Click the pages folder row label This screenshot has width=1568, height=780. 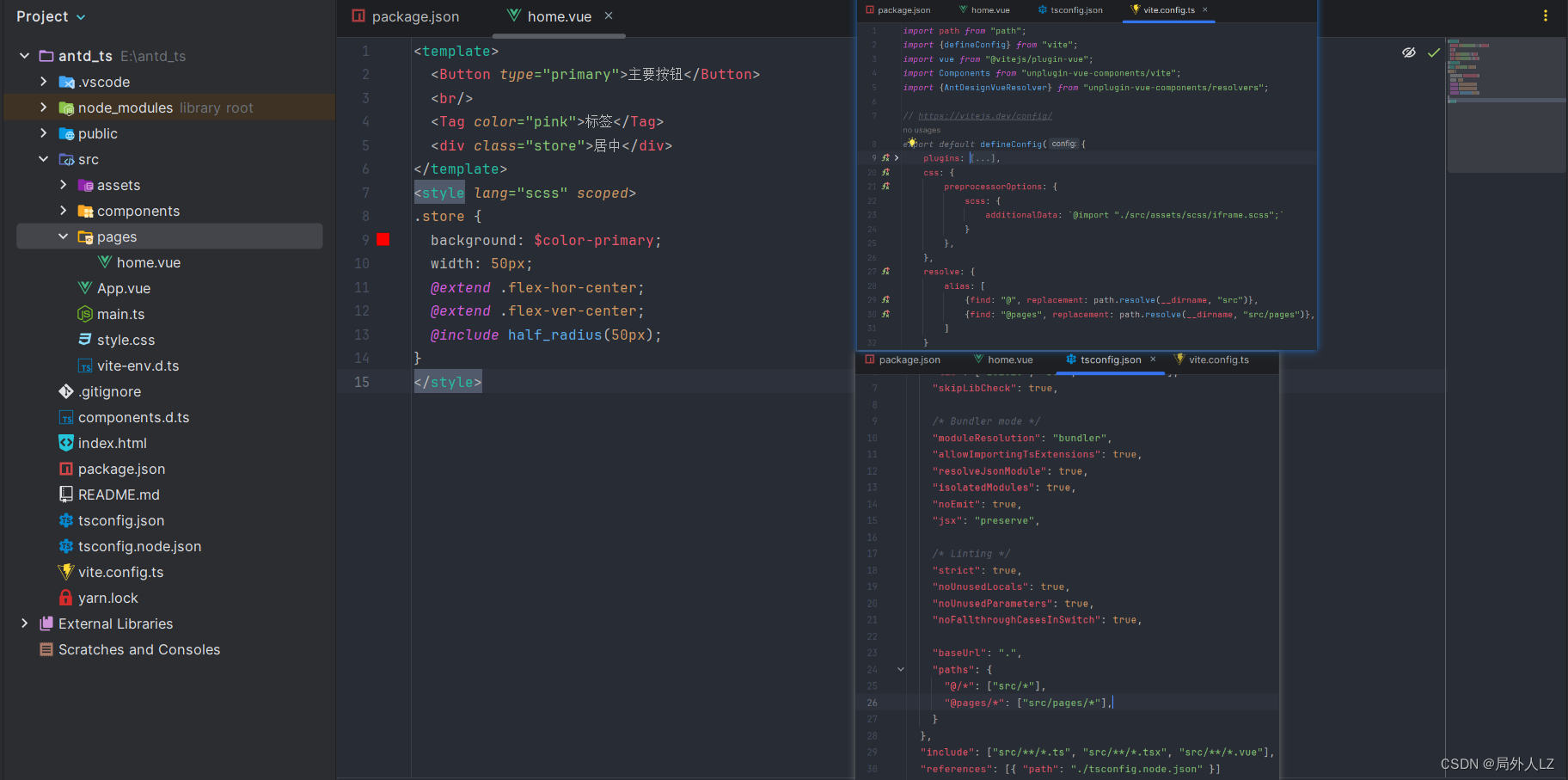coord(117,236)
